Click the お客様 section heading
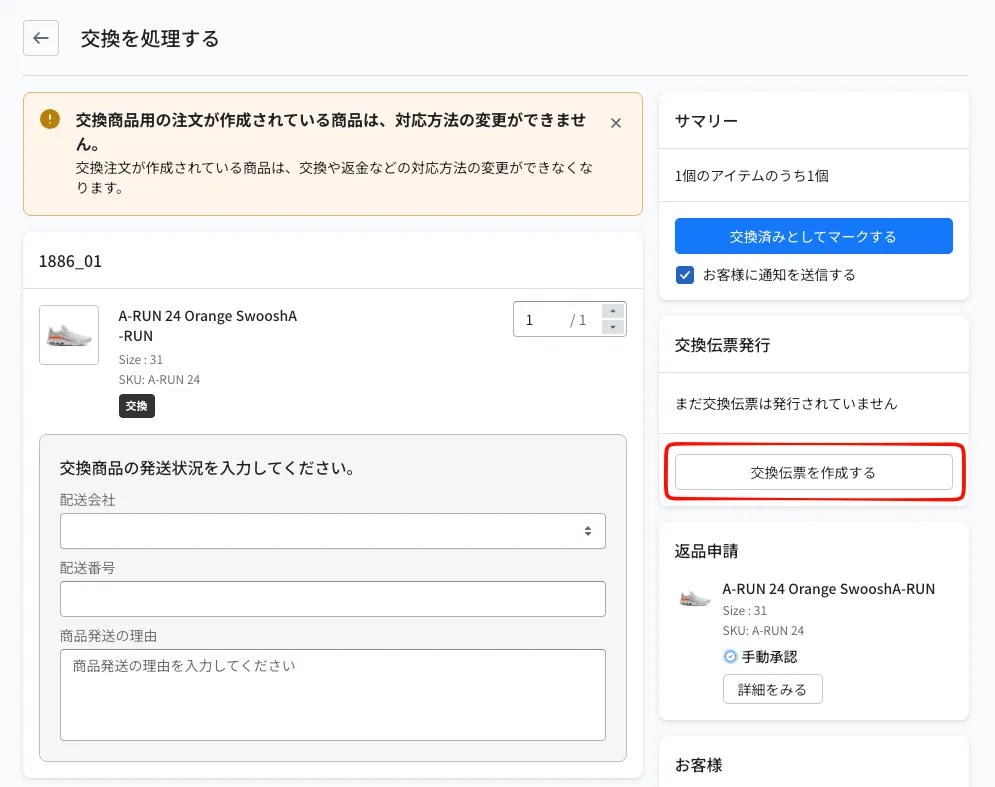 click(x=698, y=765)
